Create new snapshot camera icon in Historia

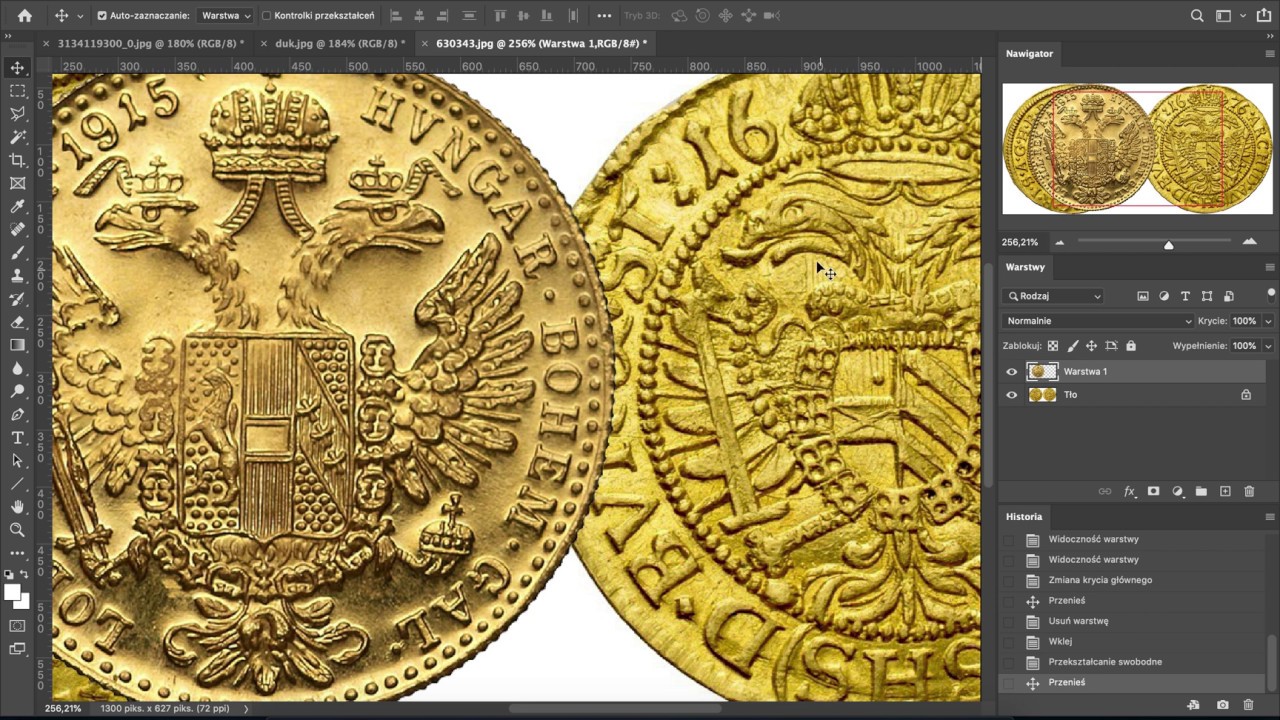(1223, 706)
